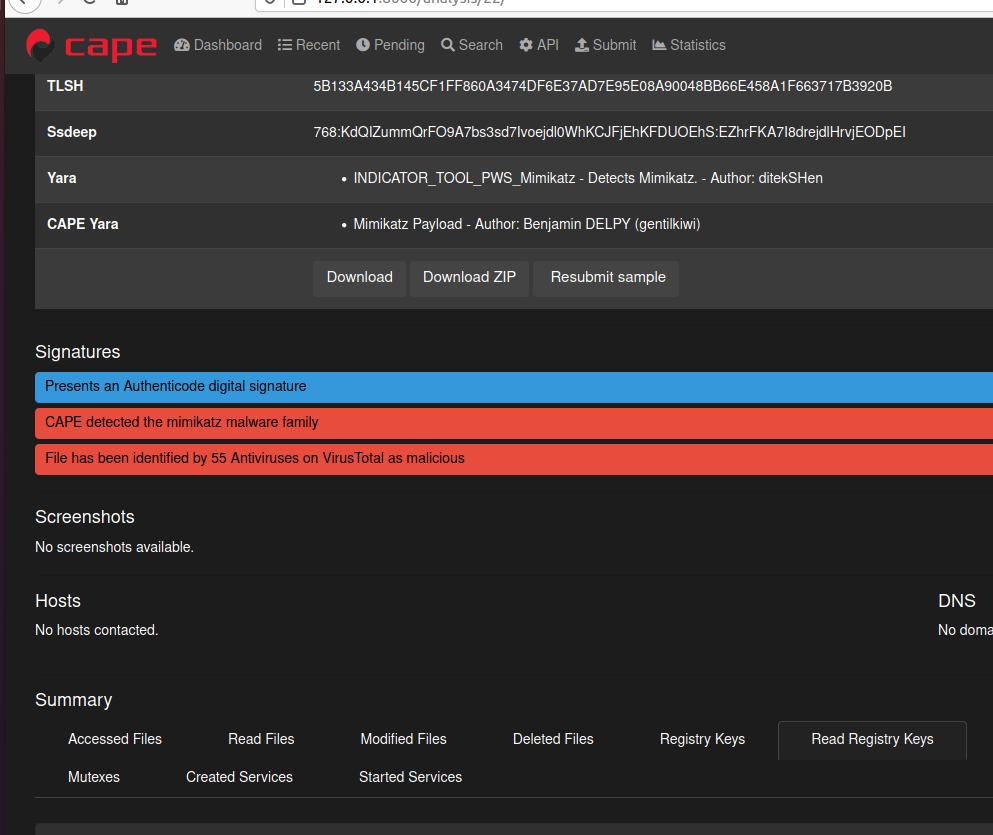Click the CAPE logo to go home
Viewport: 993px width, 835px height.
tap(92, 45)
